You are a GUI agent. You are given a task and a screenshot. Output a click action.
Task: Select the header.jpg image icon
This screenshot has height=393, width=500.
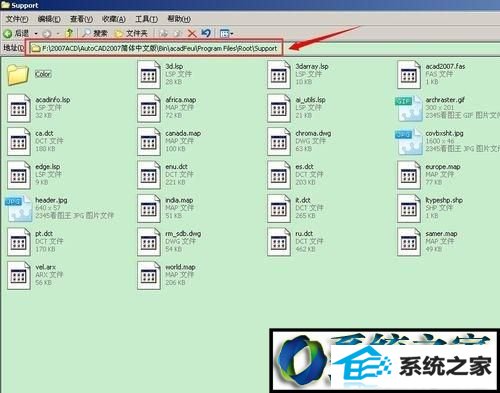19,208
